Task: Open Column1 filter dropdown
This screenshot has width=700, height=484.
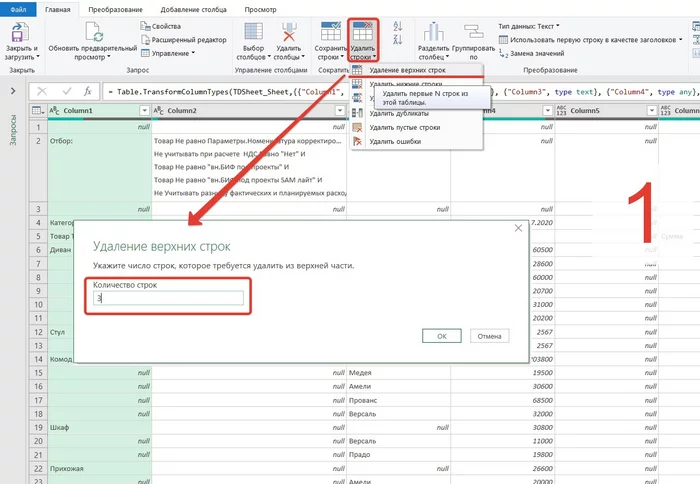Action: click(144, 110)
